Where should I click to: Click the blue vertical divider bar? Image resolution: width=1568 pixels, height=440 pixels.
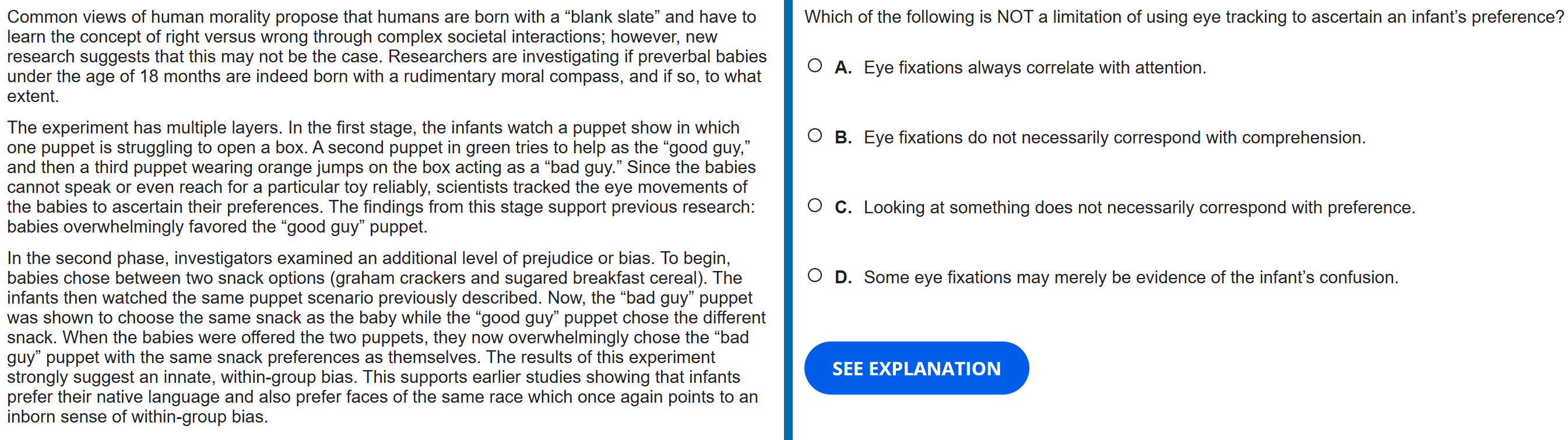coord(787,220)
